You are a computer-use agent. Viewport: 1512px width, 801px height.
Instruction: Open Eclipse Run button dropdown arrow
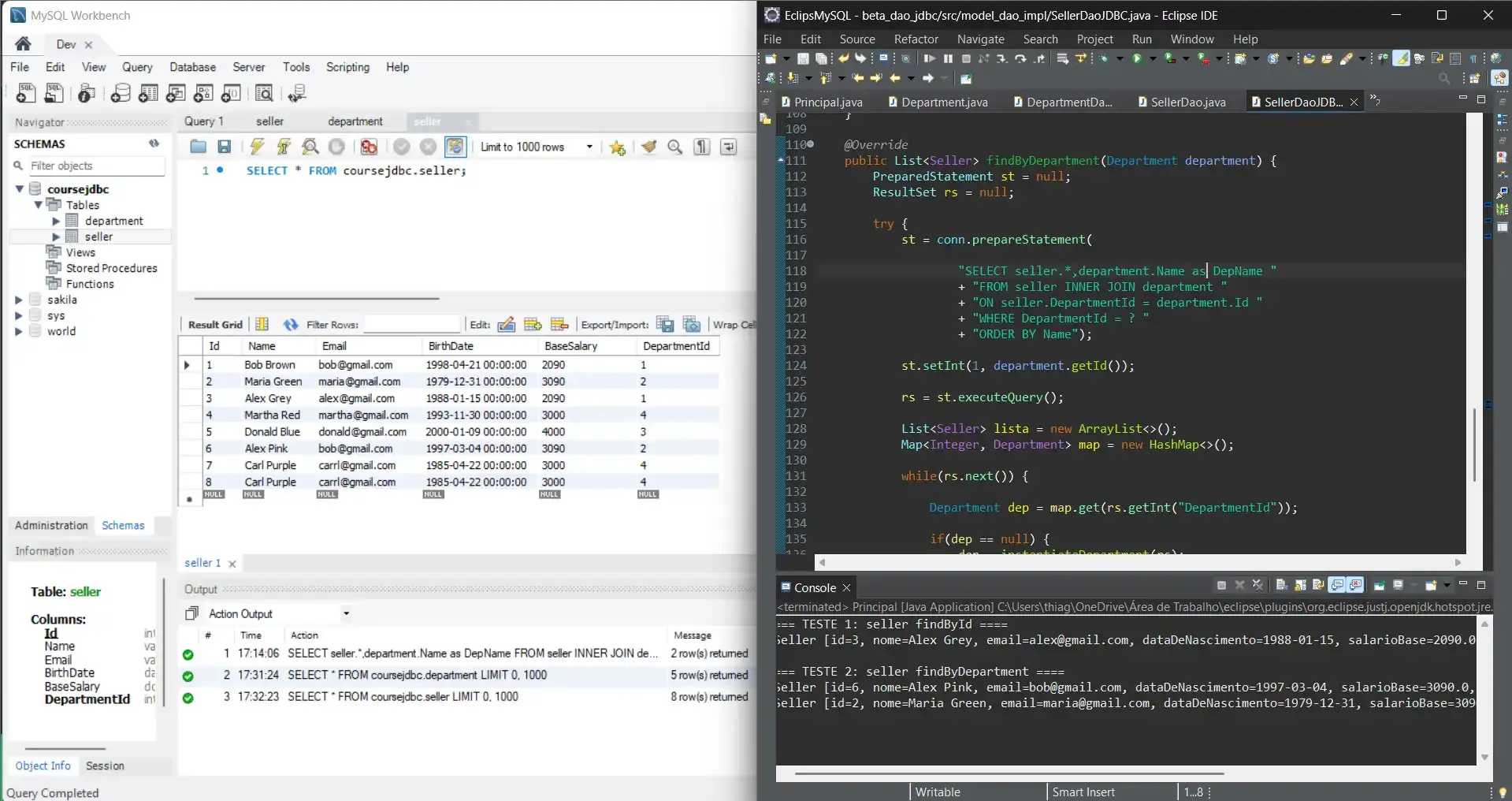(1153, 58)
